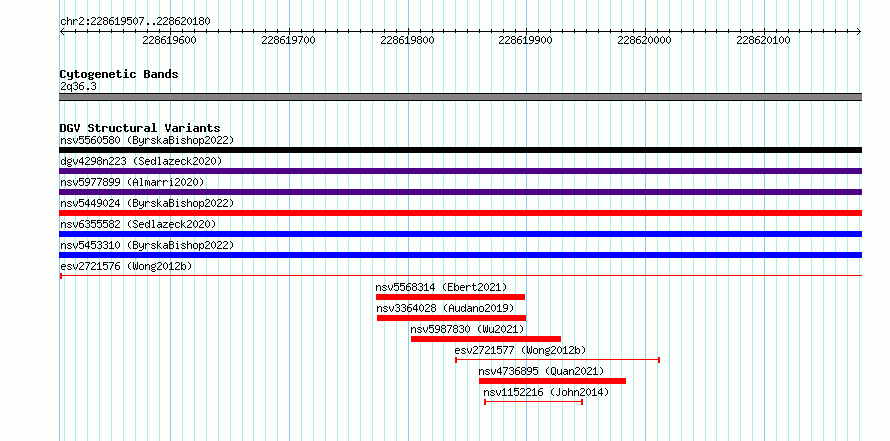The height and width of the screenshot is (441, 890).
Task: Open dgv4298n223 (Sedlazeck2020) variant label
Action: tap(141, 161)
